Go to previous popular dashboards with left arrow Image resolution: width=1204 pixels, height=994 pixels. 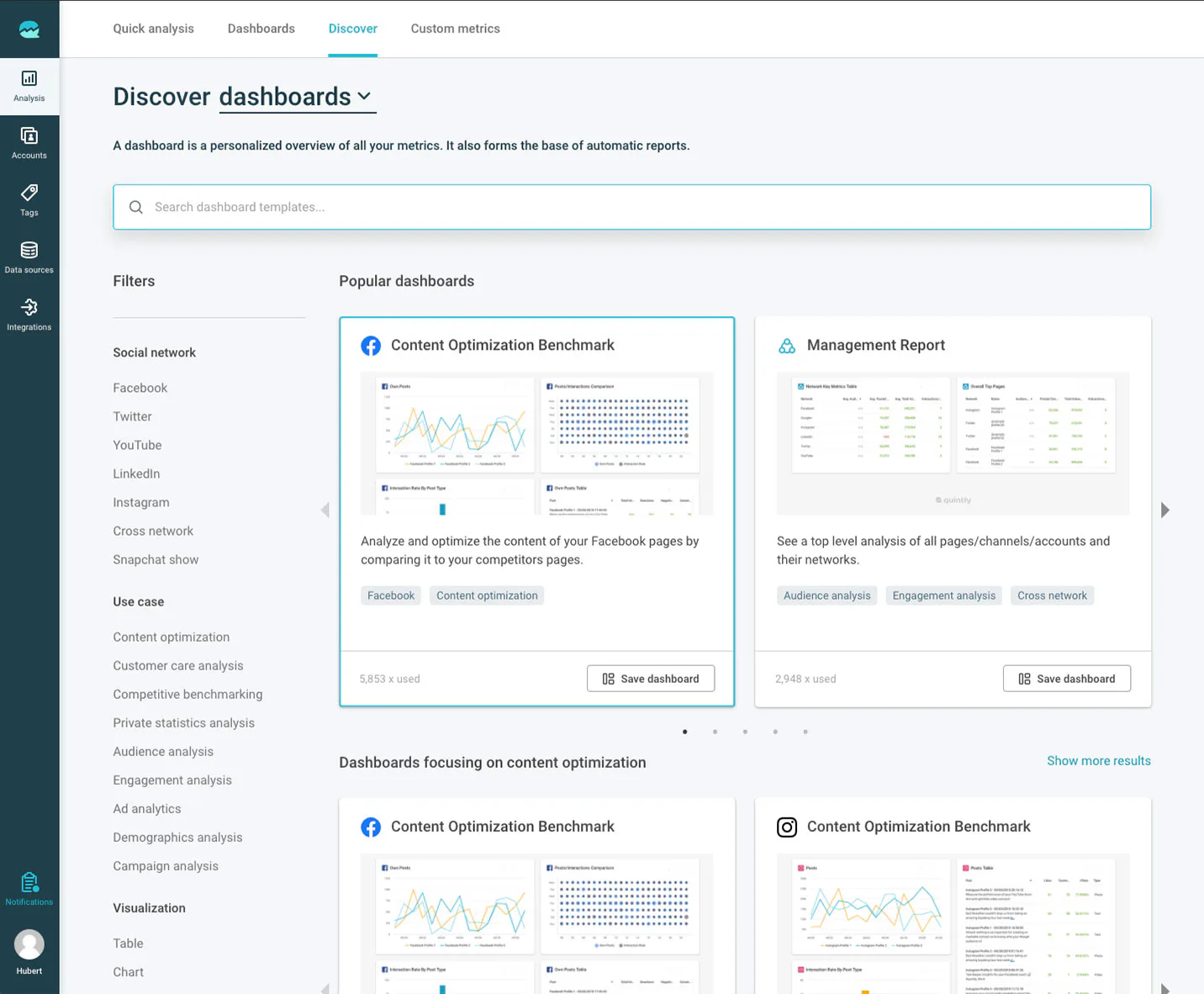[325, 510]
